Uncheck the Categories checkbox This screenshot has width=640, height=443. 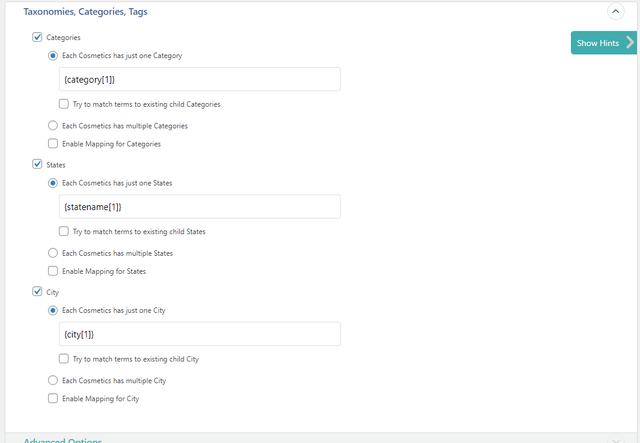[x=37, y=37]
